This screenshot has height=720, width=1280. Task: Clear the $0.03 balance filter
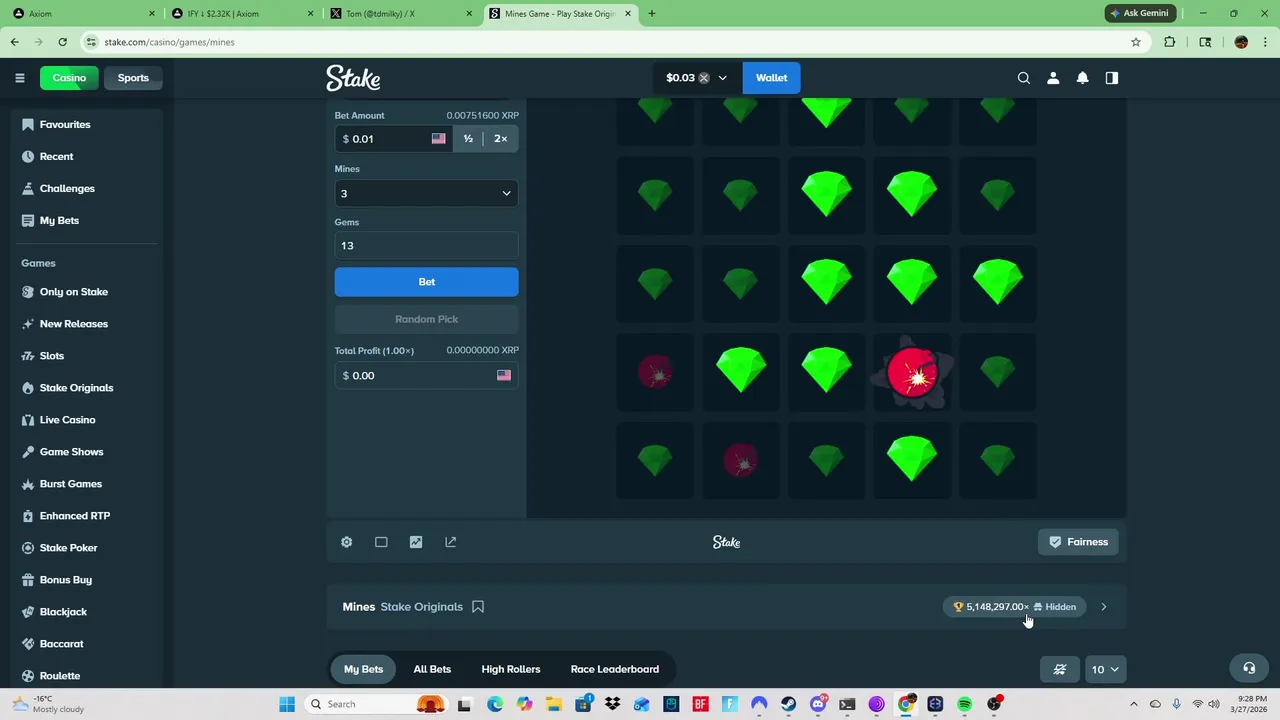tap(704, 78)
